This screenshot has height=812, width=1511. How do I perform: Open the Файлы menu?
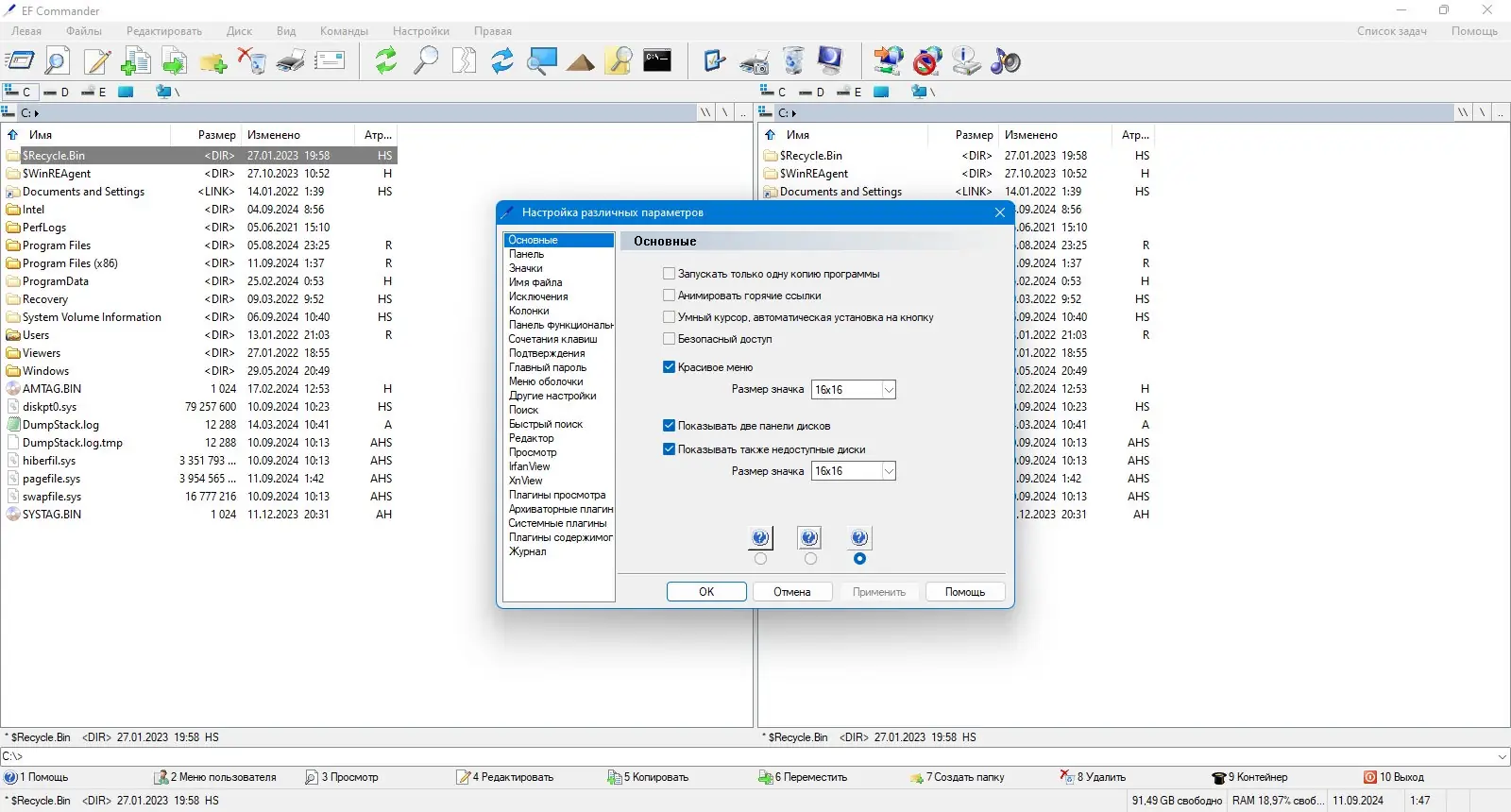(84, 31)
